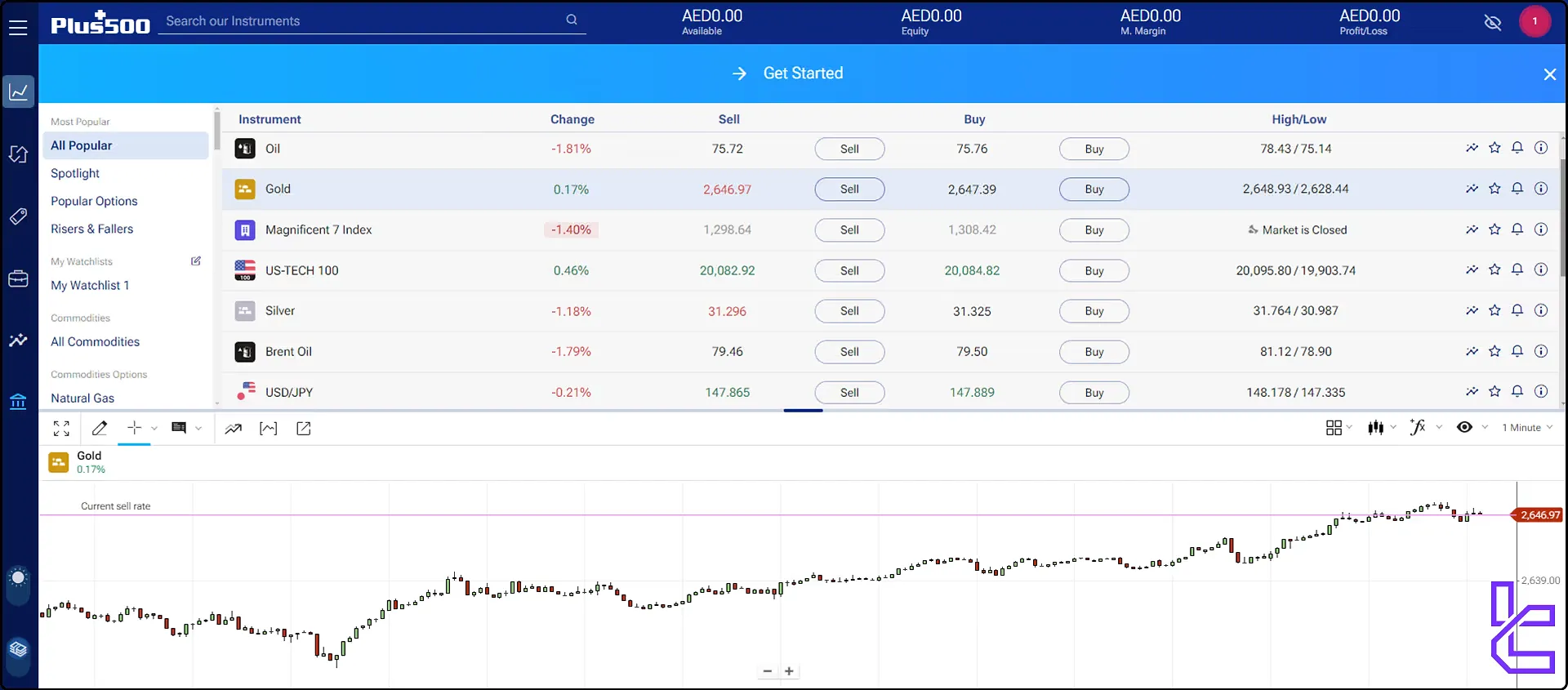
Task: Open the bank funds icon in sidebar
Action: (18, 402)
